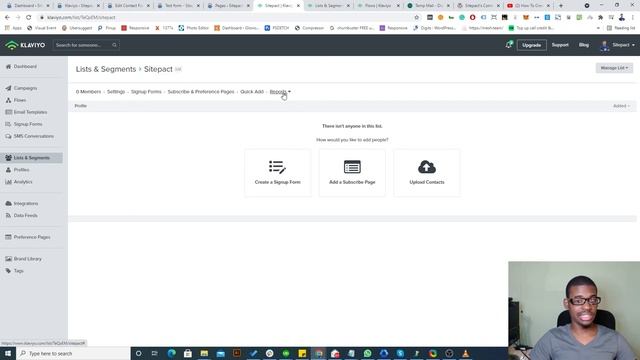The height and width of the screenshot is (360, 640).
Task: Click the Upload Contacts cloud icon
Action: [427, 167]
